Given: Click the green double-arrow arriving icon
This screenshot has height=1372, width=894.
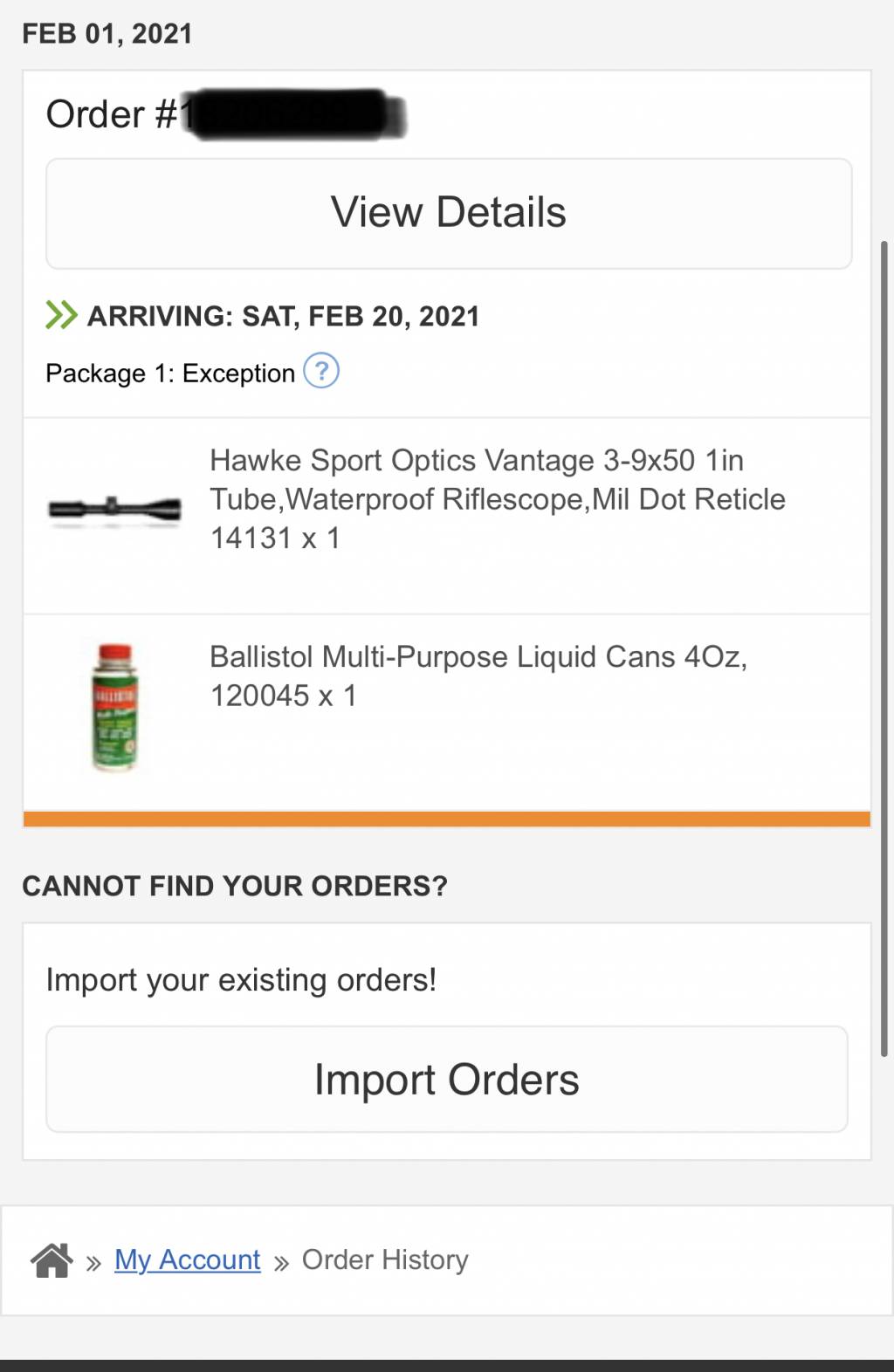Looking at the screenshot, I should point(61,315).
